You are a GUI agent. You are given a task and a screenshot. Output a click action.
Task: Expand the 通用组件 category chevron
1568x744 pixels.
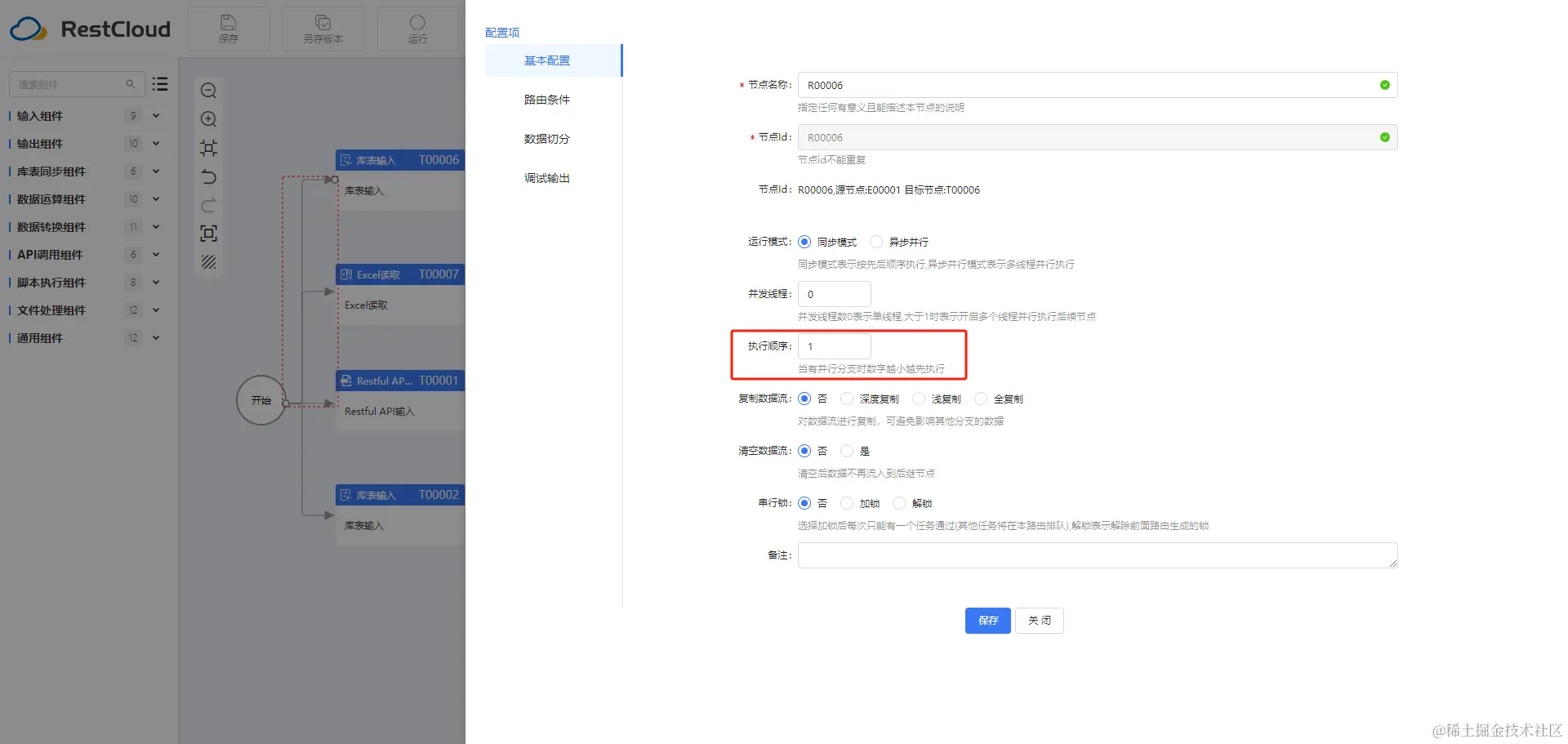(156, 338)
